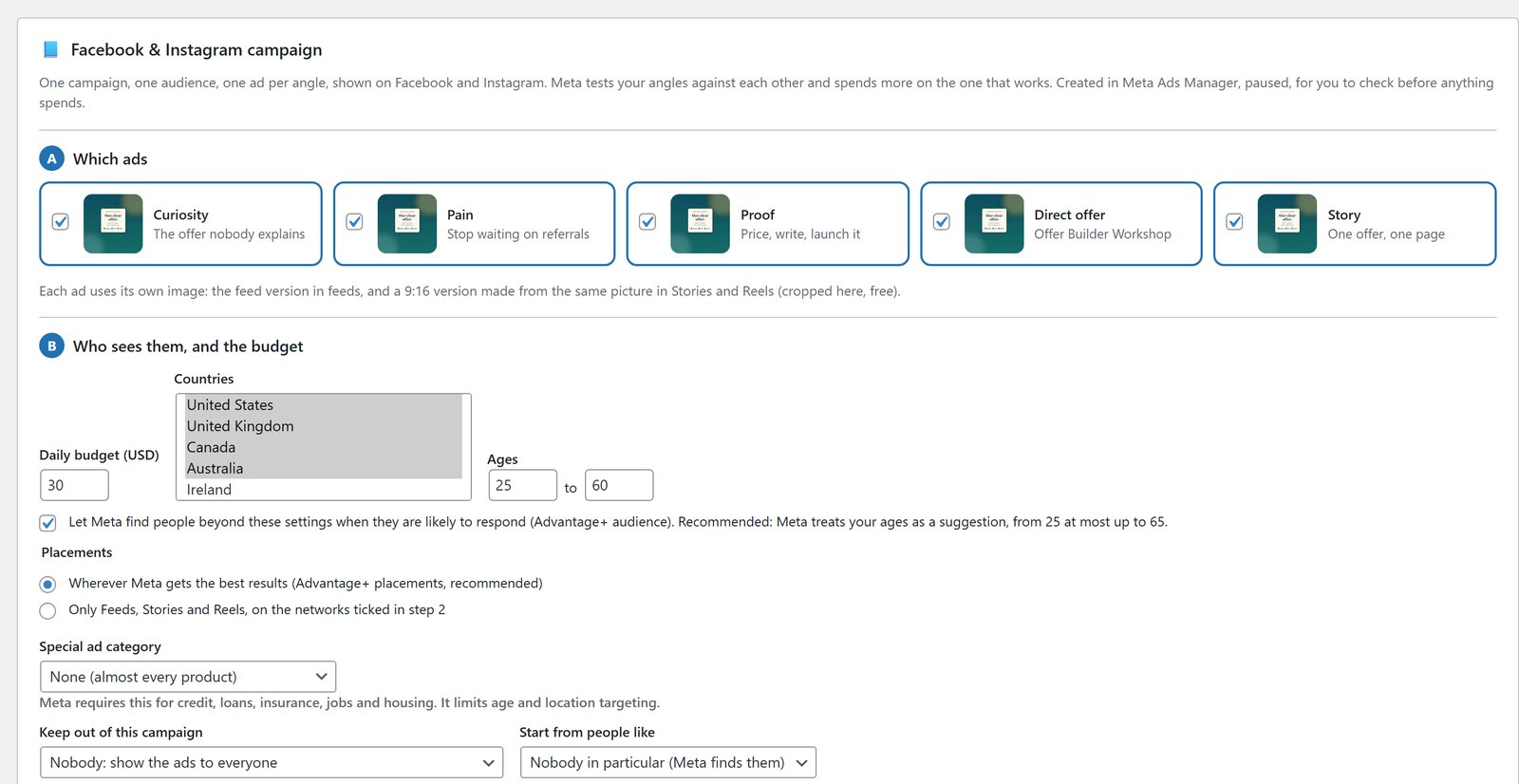Click the 'One offer, one page' subtitle

pyautogui.click(x=1386, y=234)
